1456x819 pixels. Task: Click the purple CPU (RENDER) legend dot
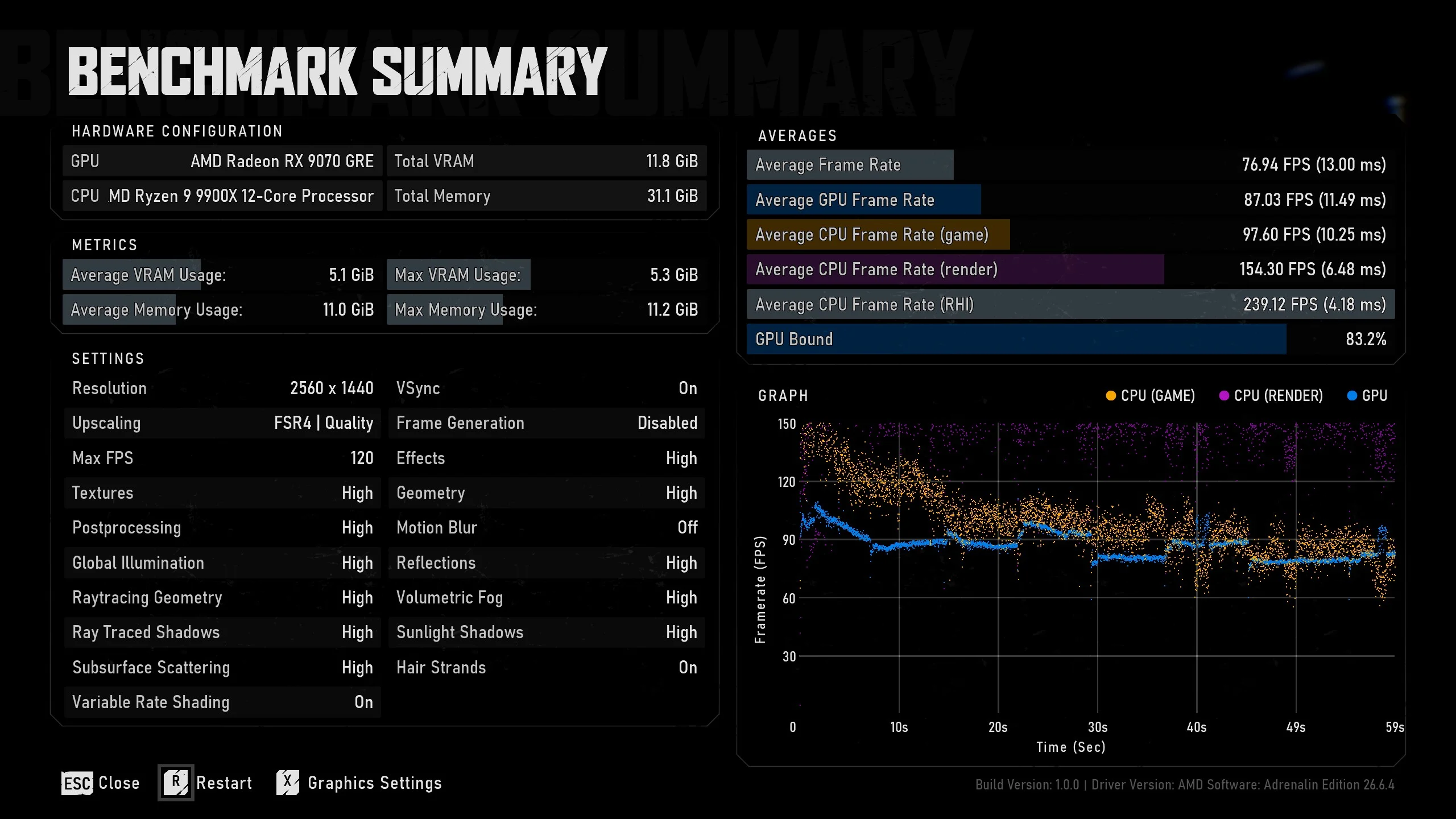pos(1224,396)
